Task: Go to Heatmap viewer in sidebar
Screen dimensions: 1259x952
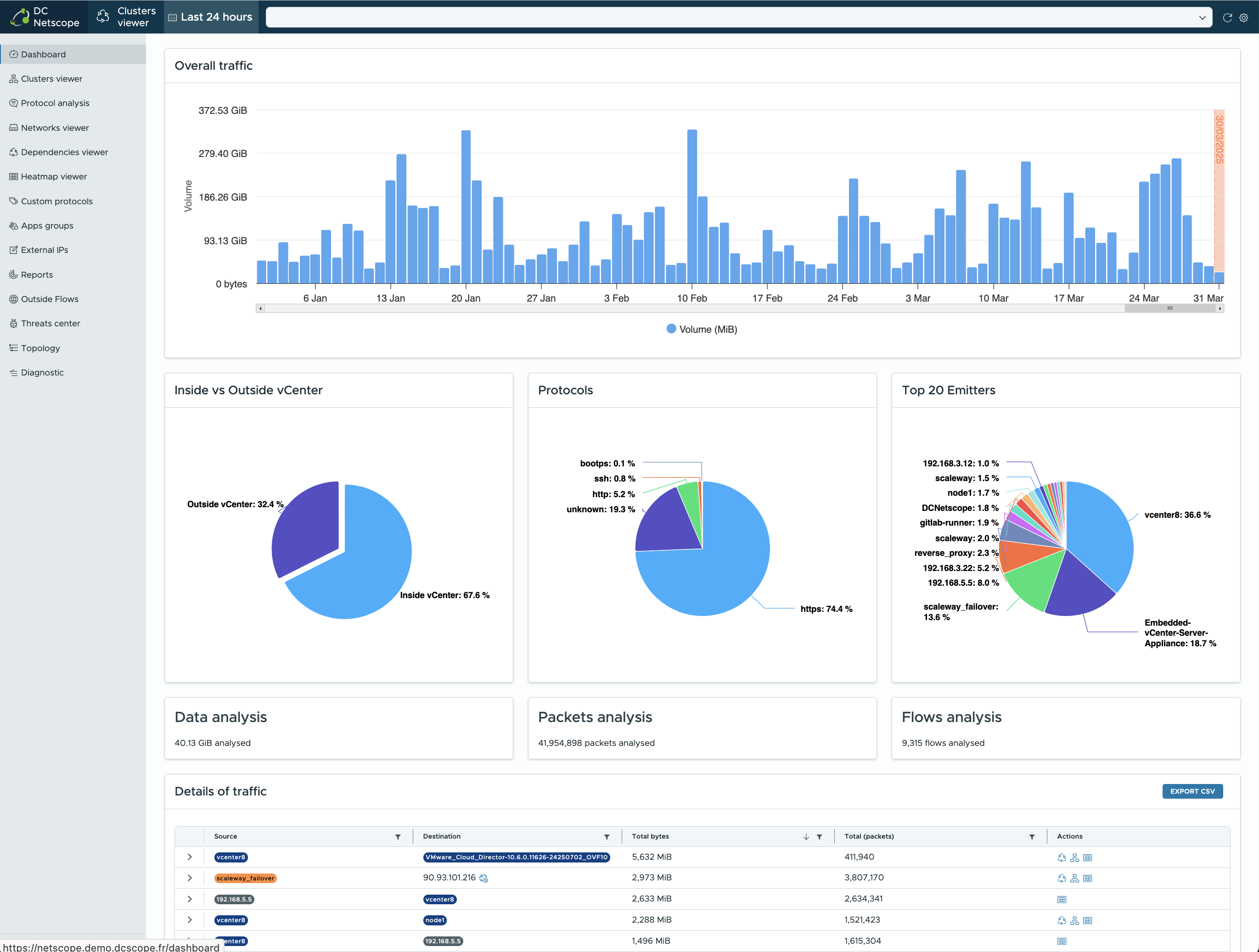Action: [54, 176]
